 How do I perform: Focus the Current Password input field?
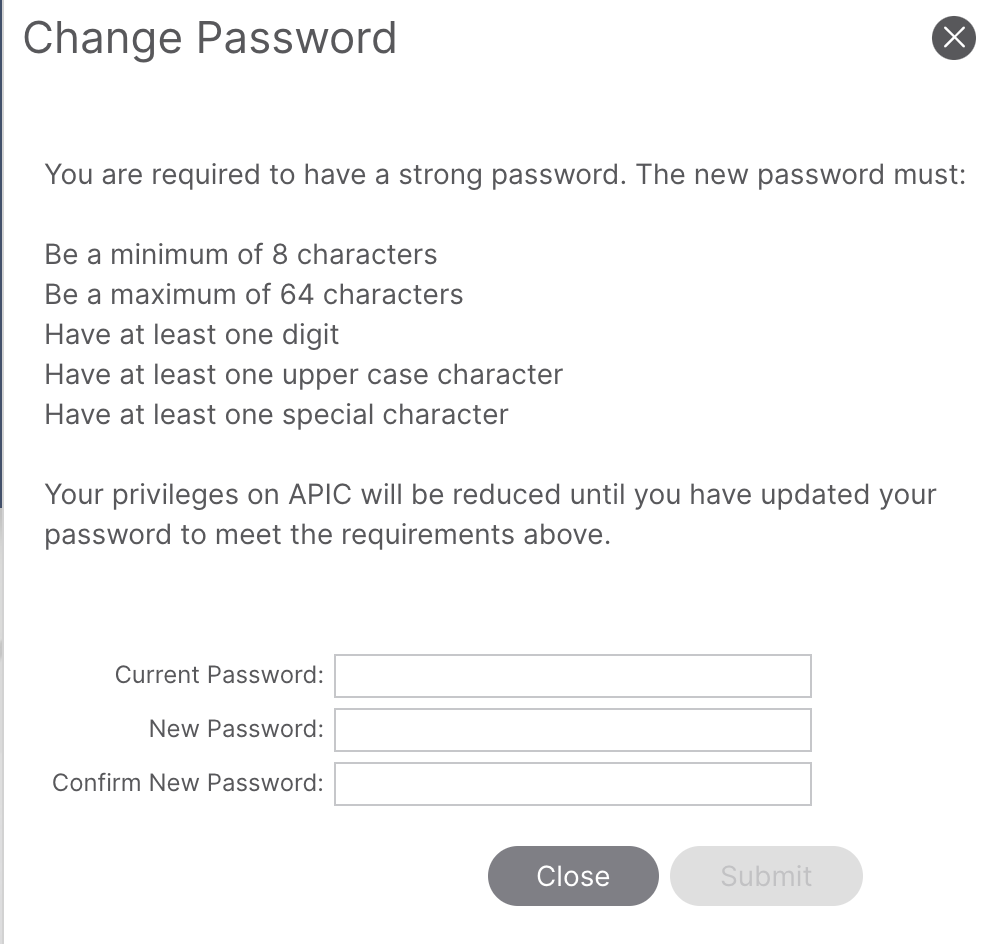[572, 676]
